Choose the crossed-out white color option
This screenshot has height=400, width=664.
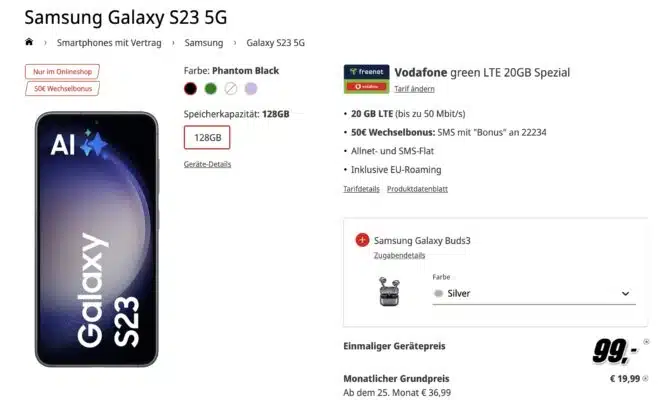231,88
